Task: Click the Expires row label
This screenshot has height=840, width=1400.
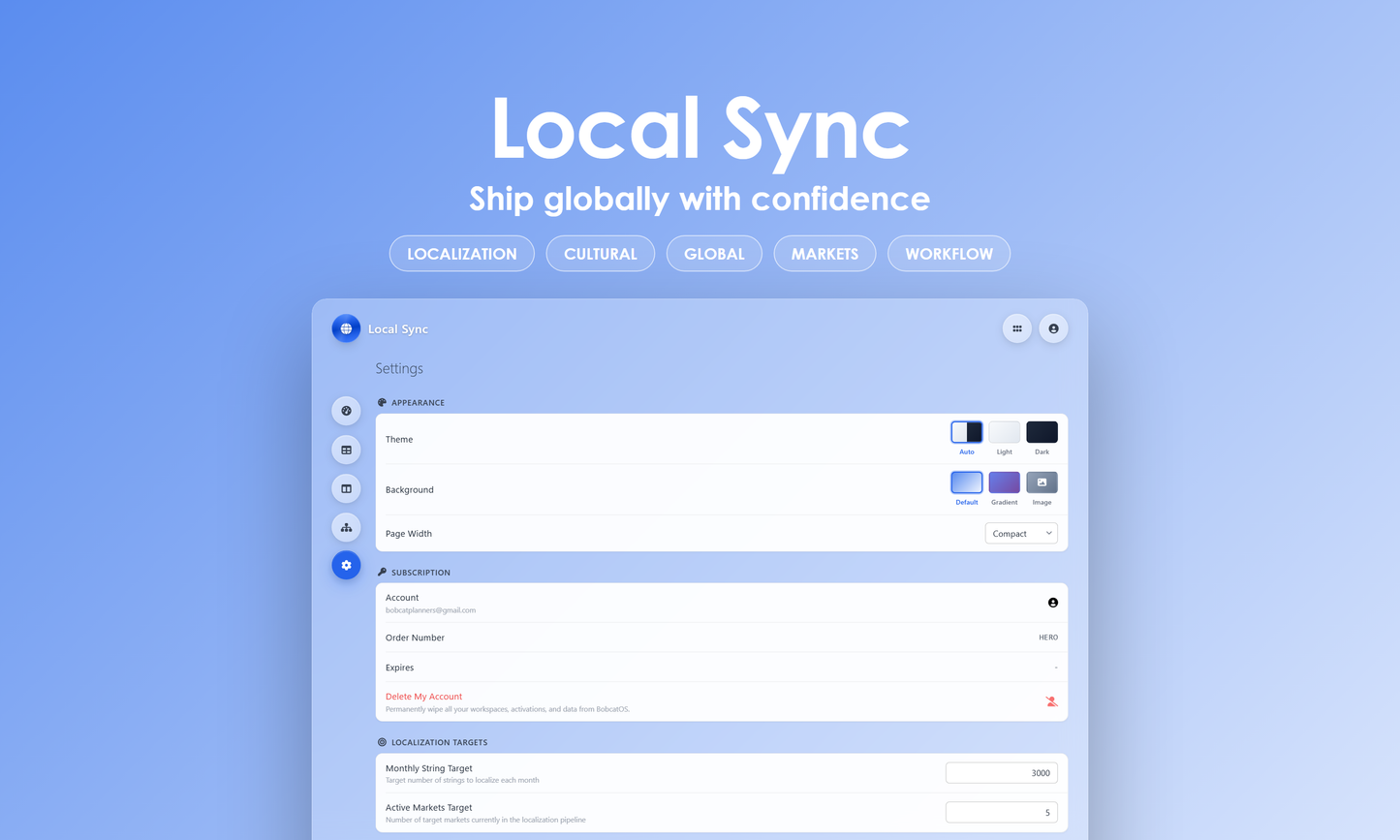Action: coord(399,668)
